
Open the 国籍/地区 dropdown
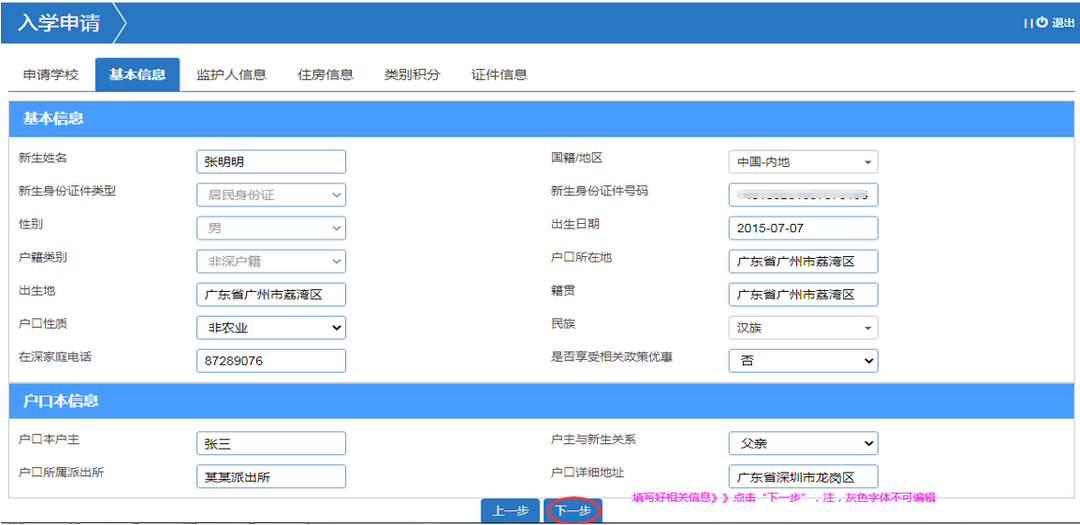[803, 162]
